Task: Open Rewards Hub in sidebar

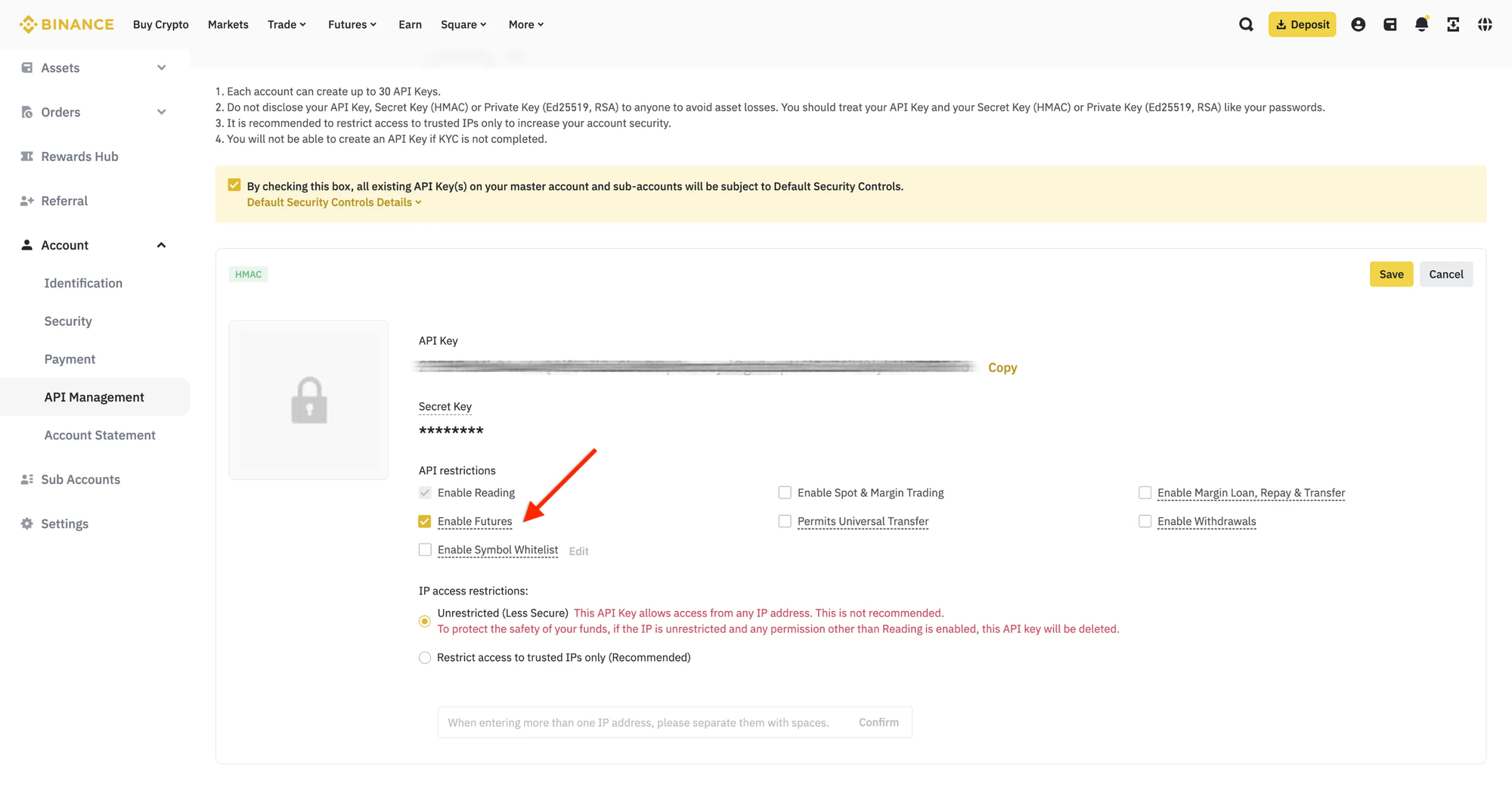Action: click(x=79, y=156)
